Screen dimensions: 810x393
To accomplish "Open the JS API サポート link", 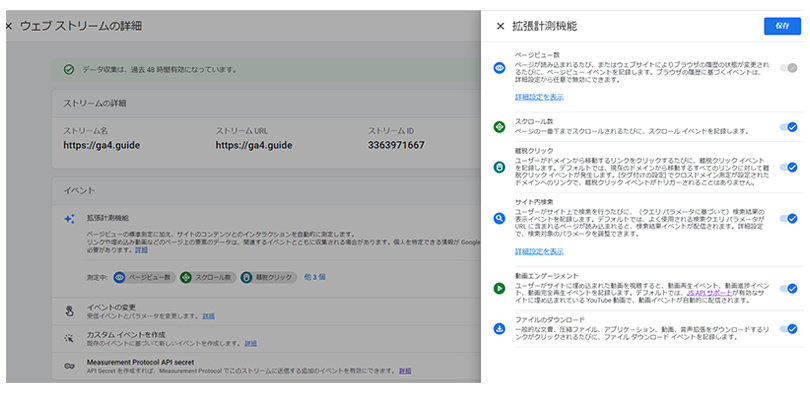I will tap(709, 293).
